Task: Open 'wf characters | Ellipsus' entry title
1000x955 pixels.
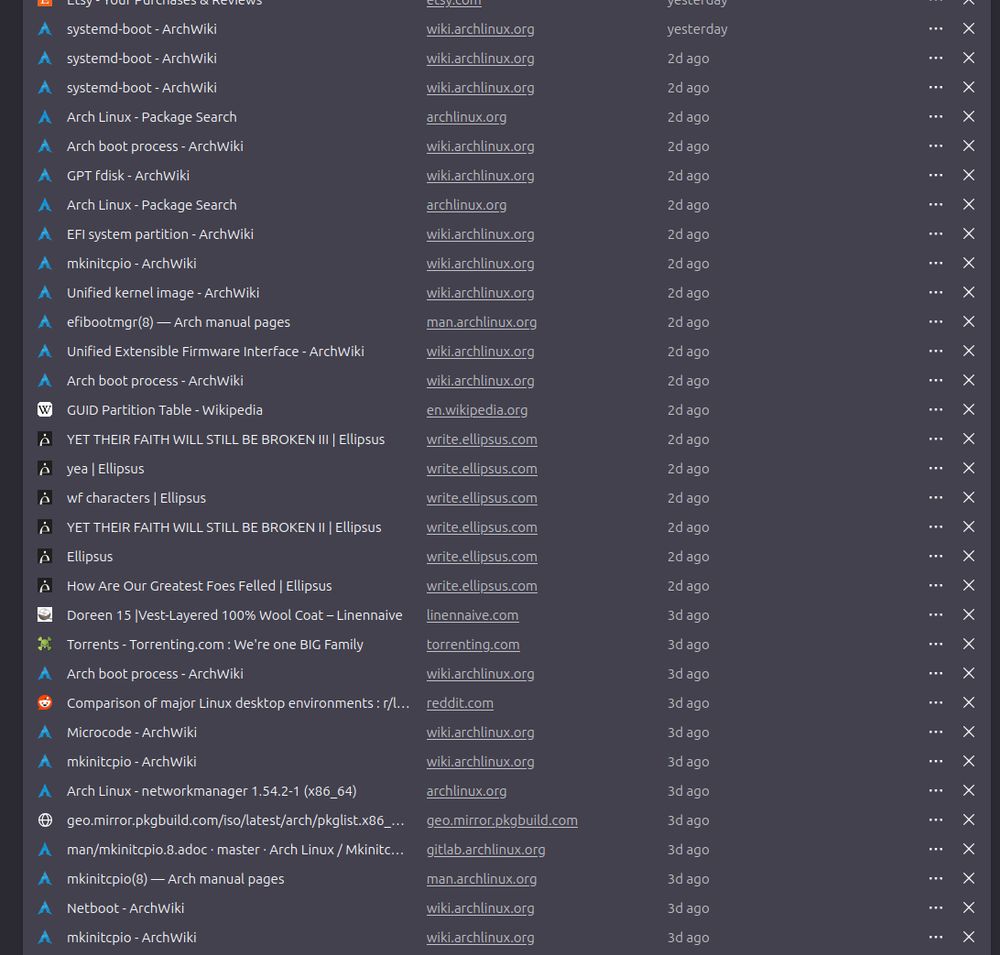Action: 136,498
